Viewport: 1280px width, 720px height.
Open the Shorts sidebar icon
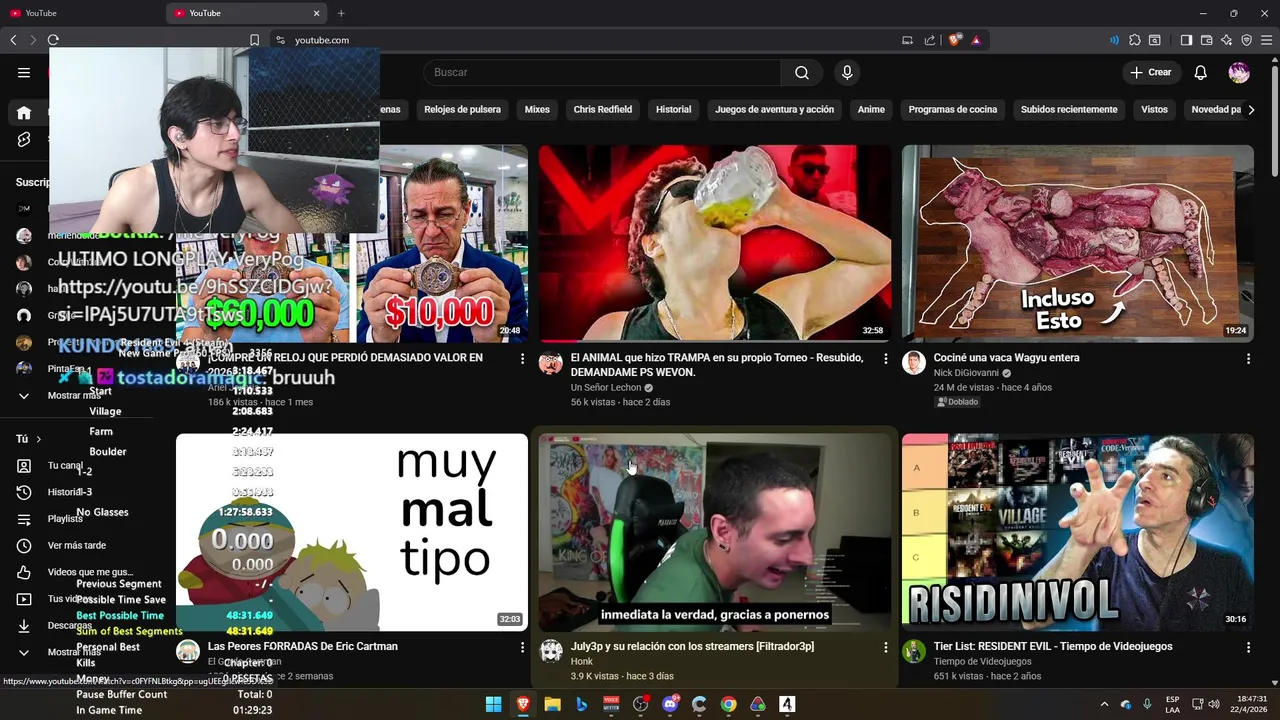pos(24,140)
